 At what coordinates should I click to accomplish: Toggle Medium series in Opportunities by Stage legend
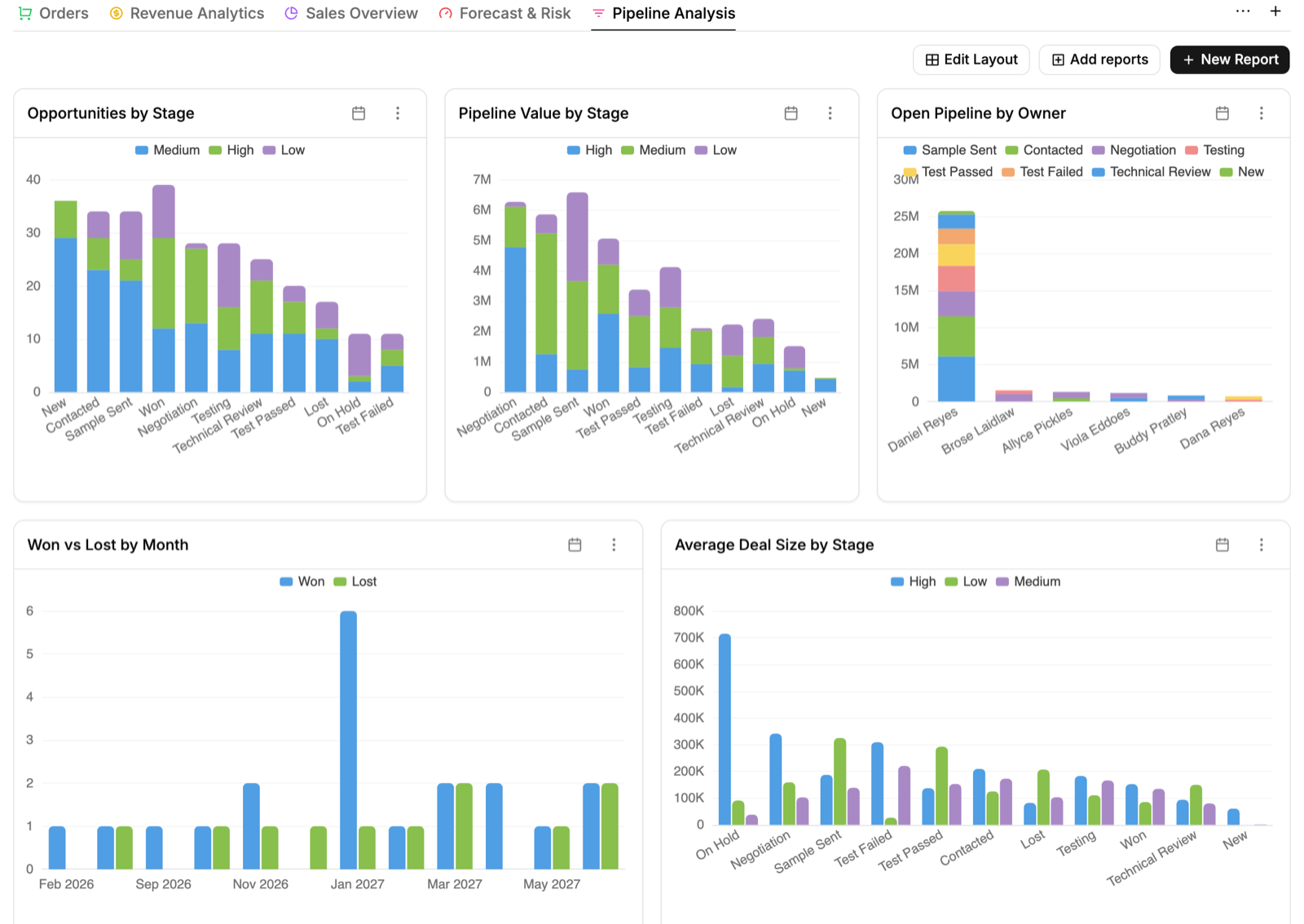click(167, 150)
